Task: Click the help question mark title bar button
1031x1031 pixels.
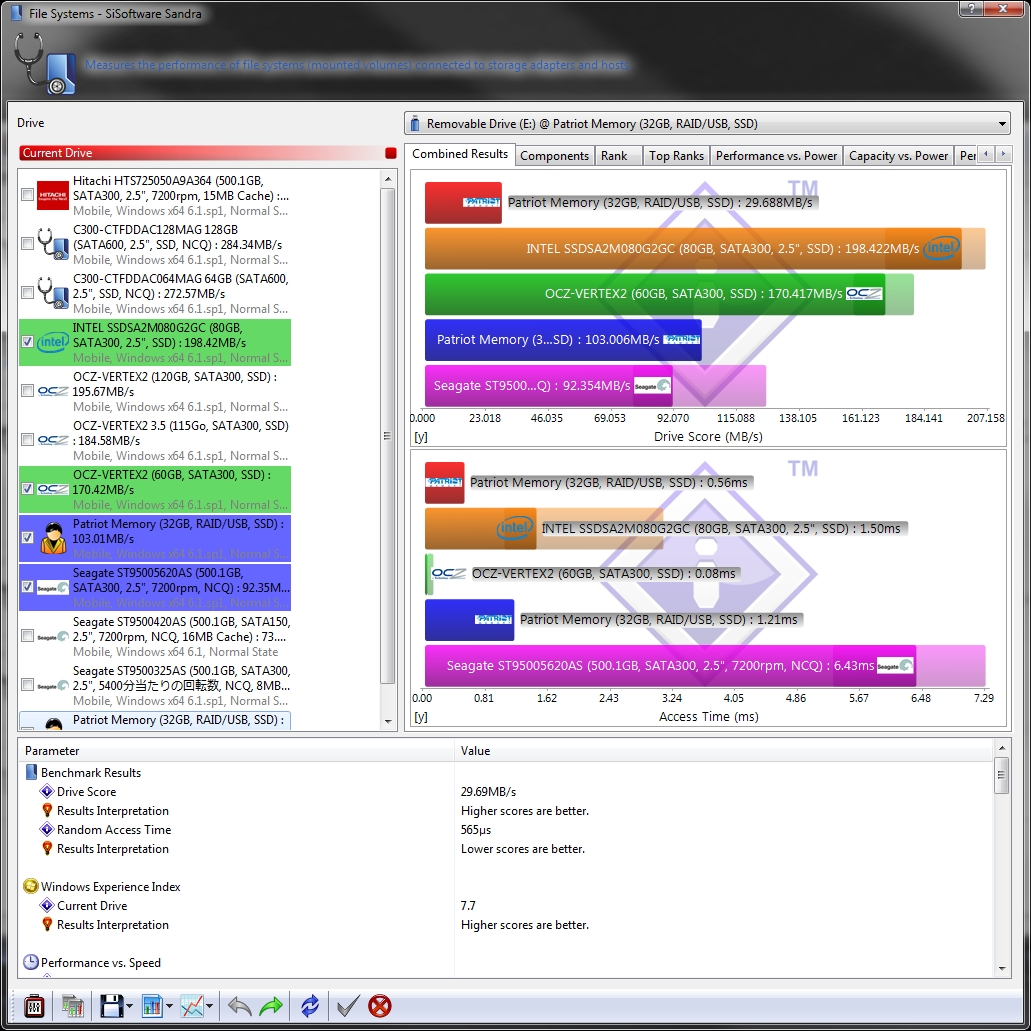Action: [x=971, y=9]
